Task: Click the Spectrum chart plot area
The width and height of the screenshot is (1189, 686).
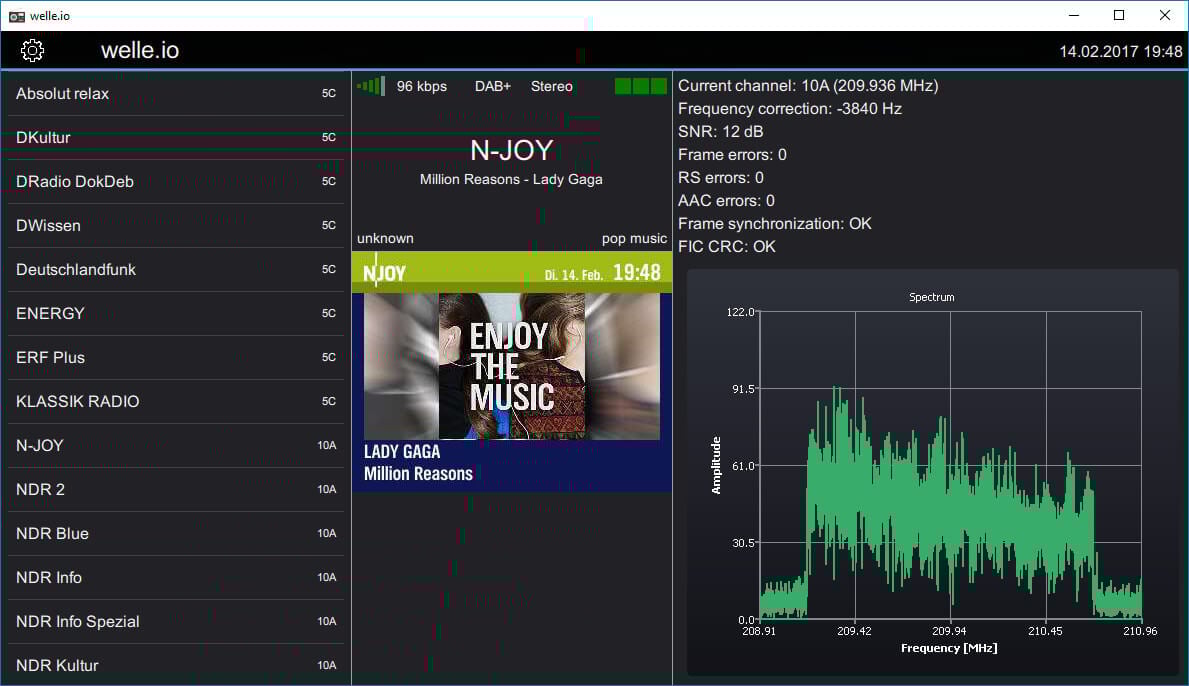Action: tap(950, 465)
